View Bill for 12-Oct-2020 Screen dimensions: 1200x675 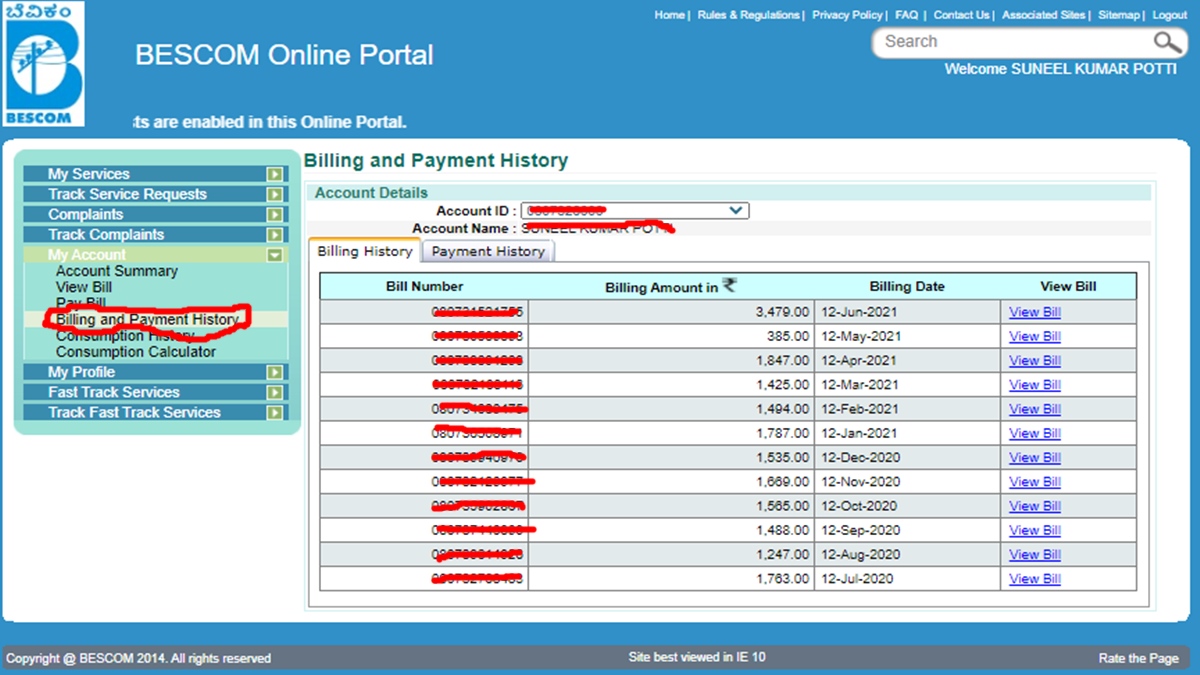pos(1035,506)
